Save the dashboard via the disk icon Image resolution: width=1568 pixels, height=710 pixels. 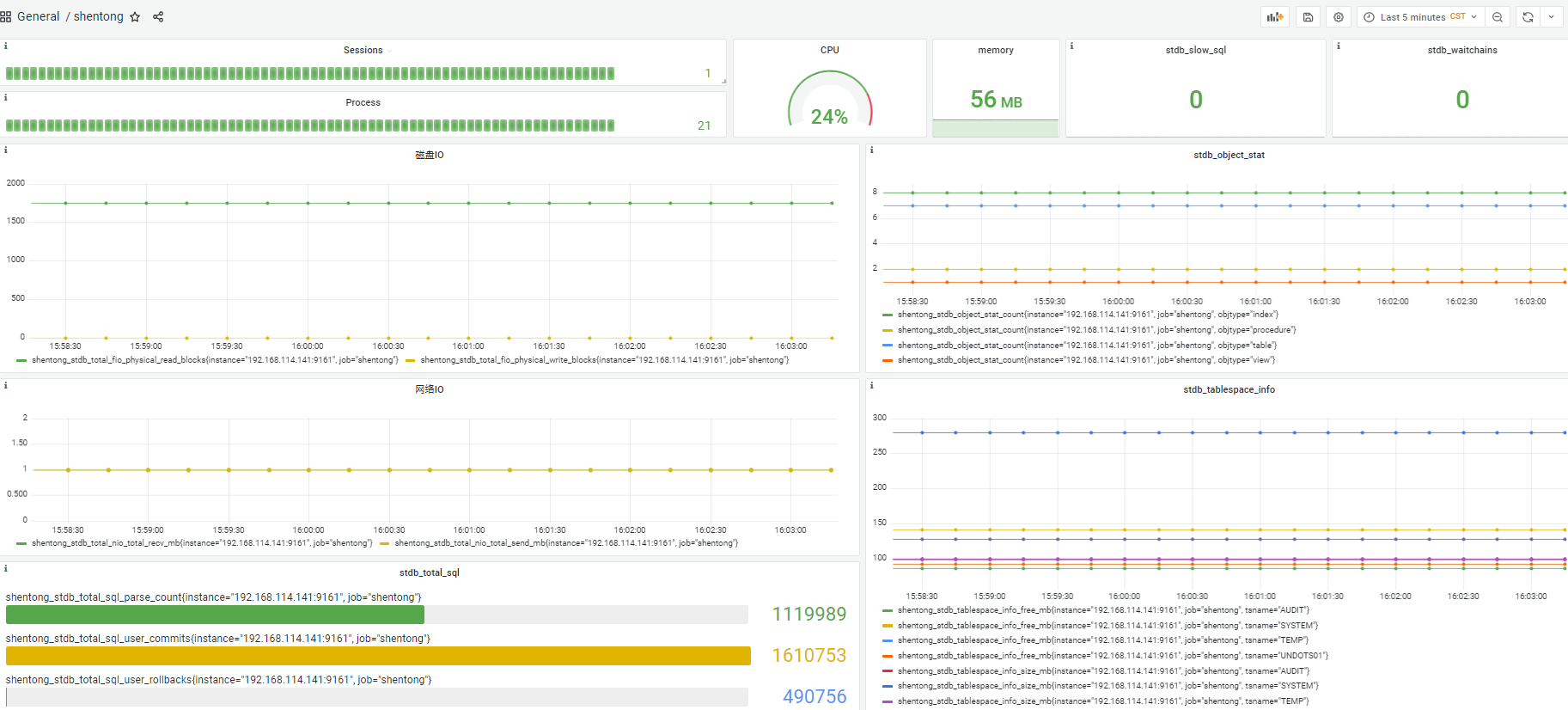[1308, 17]
